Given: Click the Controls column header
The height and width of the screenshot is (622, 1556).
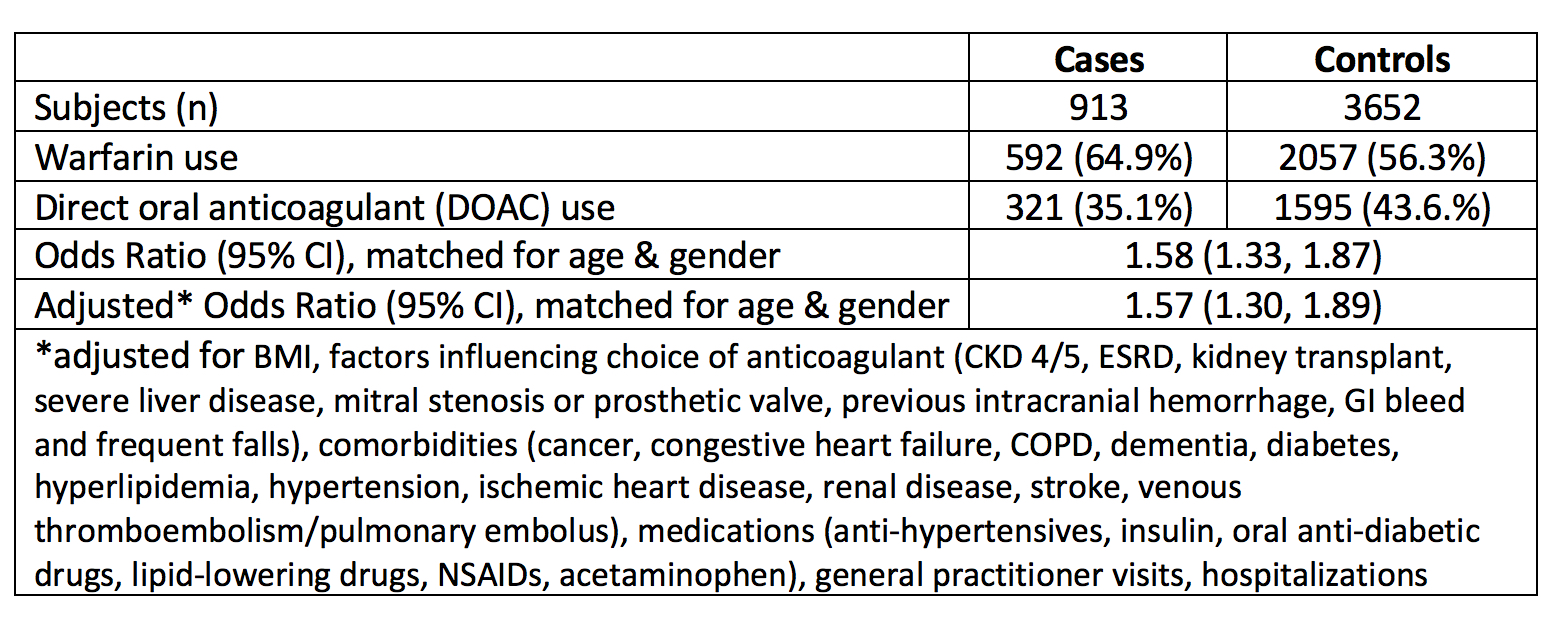Looking at the screenshot, I should (1382, 60).
